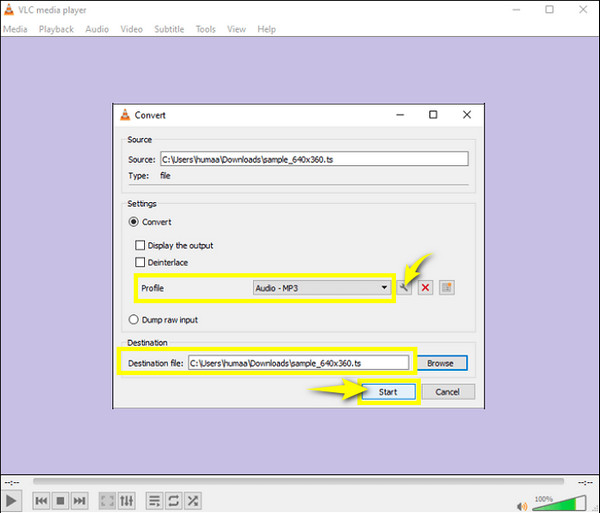Enable Display the output checkbox

(140, 245)
